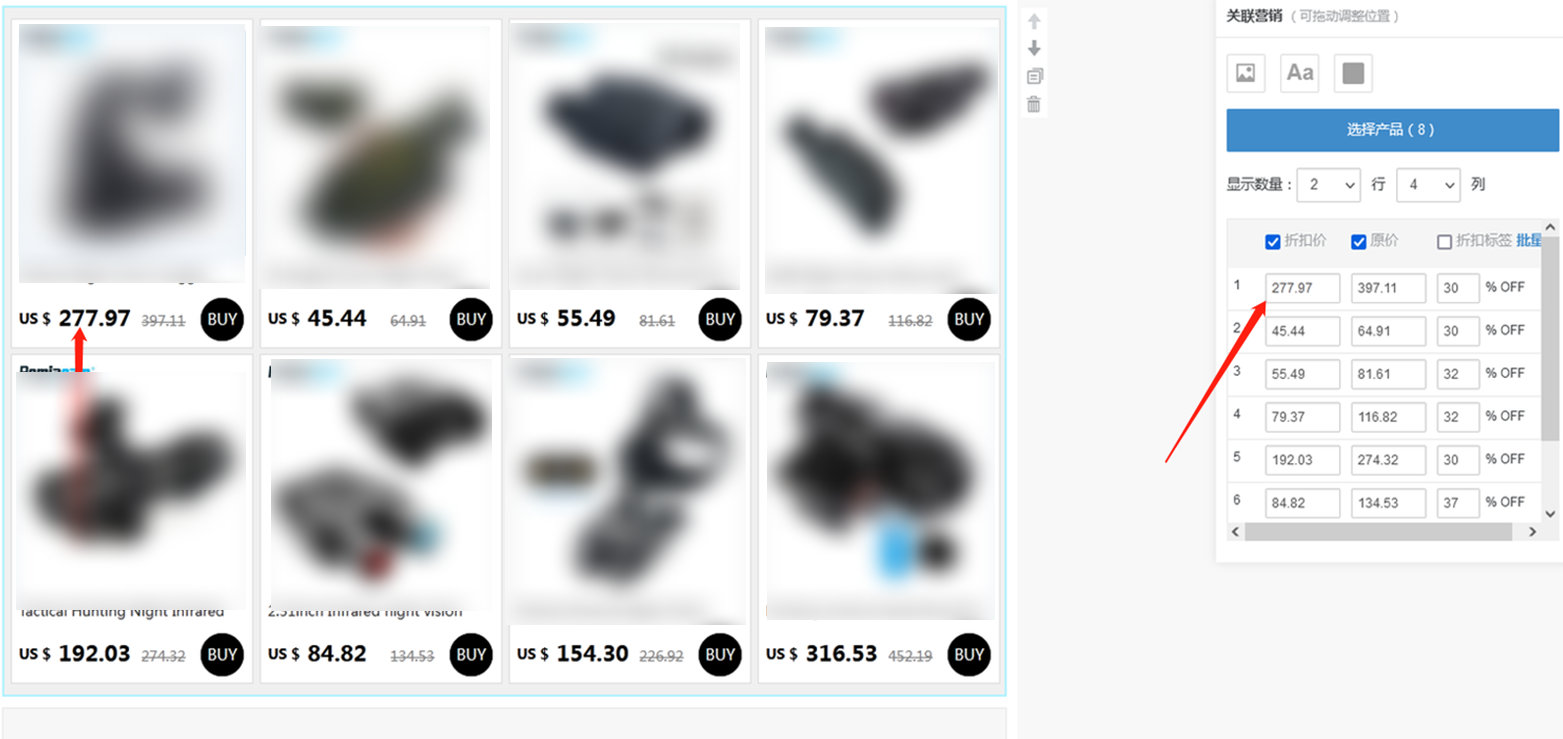
Task: Move module down with the down arrow icon
Action: pos(1034,48)
